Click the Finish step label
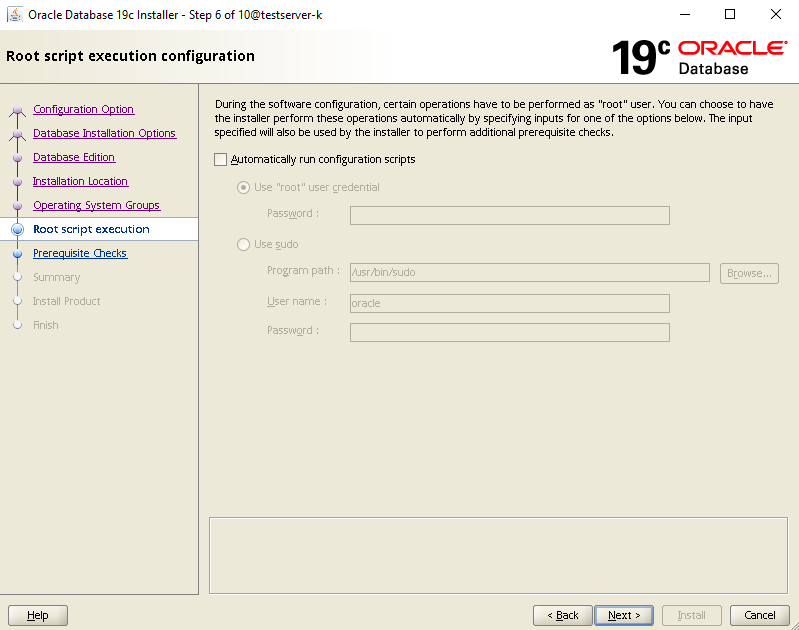Viewport: 799px width, 630px height. point(45,325)
